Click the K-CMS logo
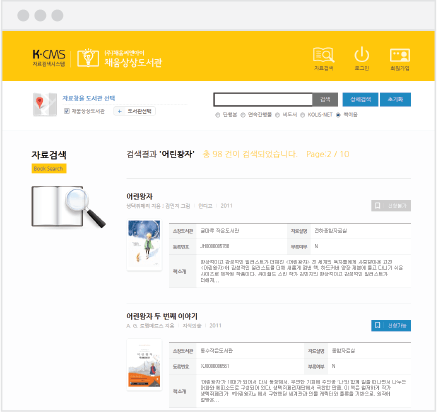 coord(49,58)
